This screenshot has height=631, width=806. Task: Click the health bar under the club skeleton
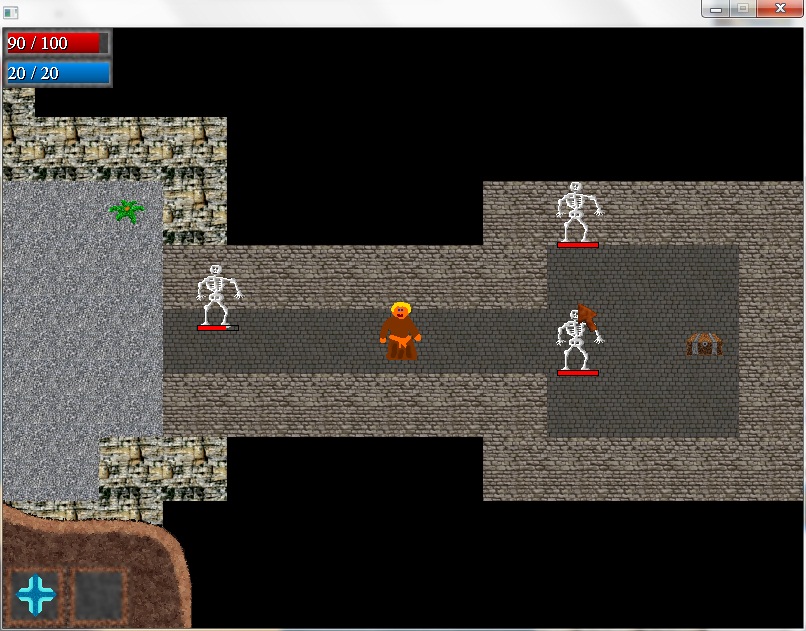point(578,373)
